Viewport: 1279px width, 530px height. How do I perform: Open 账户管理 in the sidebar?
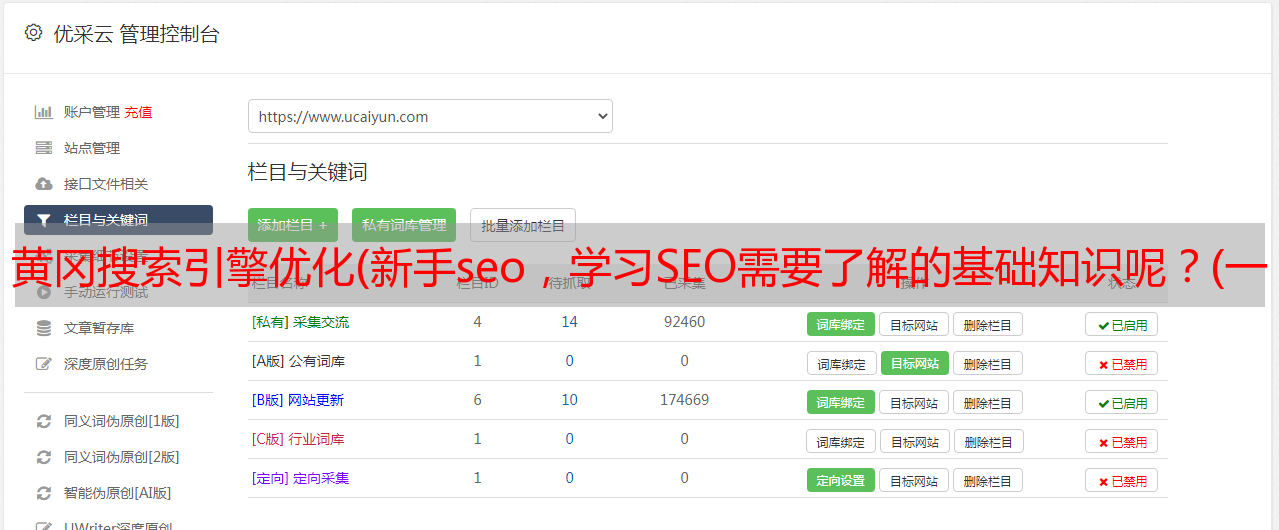pos(92,112)
